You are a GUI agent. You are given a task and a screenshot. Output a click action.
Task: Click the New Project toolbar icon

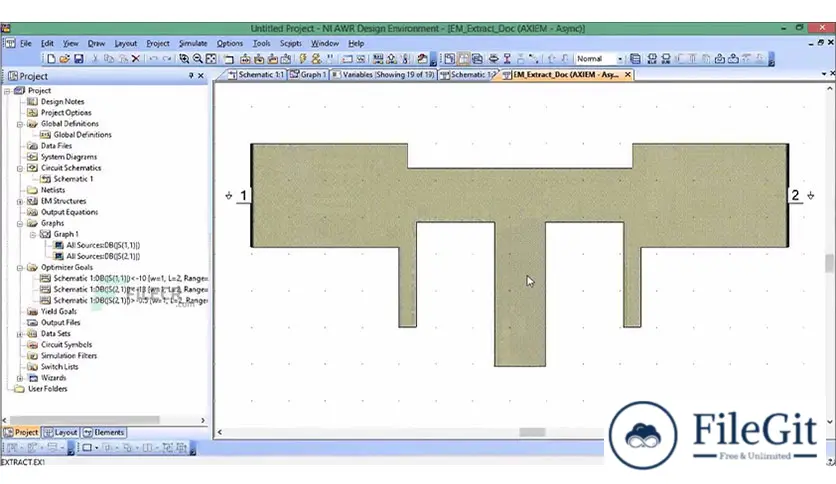click(51, 59)
